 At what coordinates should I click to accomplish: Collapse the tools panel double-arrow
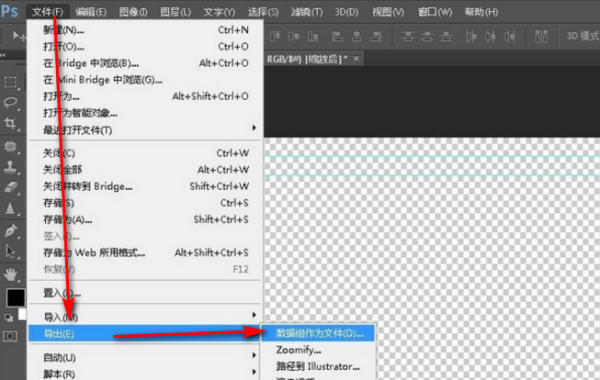tap(3, 55)
